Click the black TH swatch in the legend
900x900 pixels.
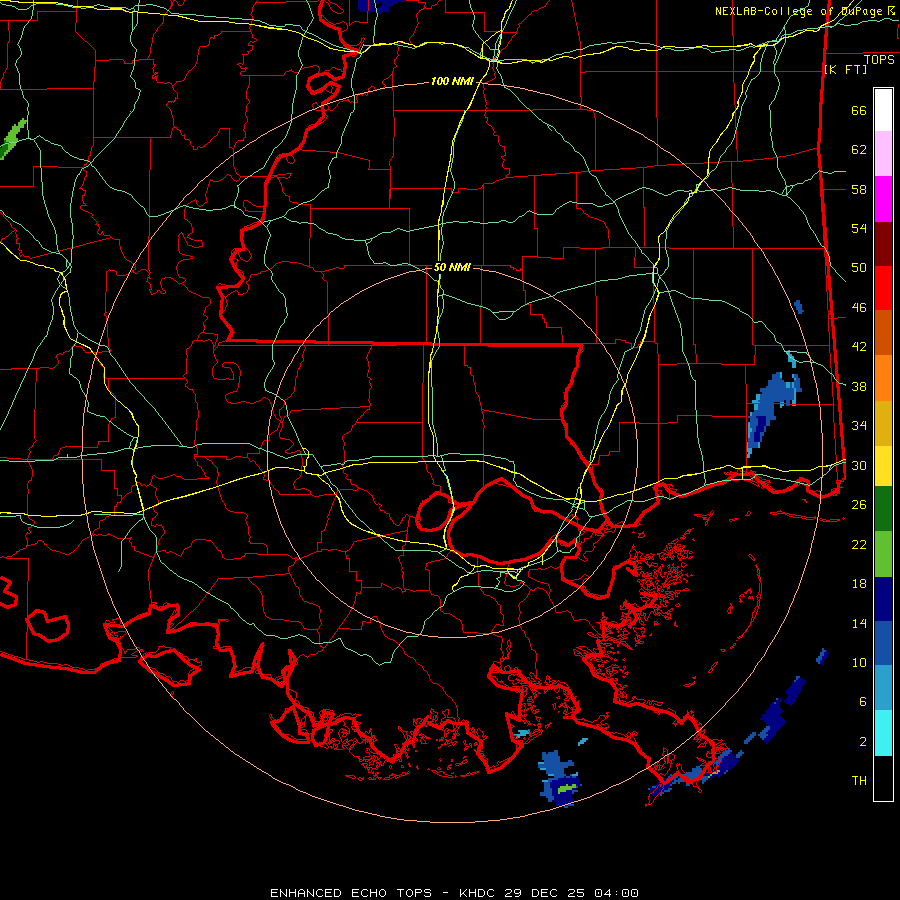[883, 778]
